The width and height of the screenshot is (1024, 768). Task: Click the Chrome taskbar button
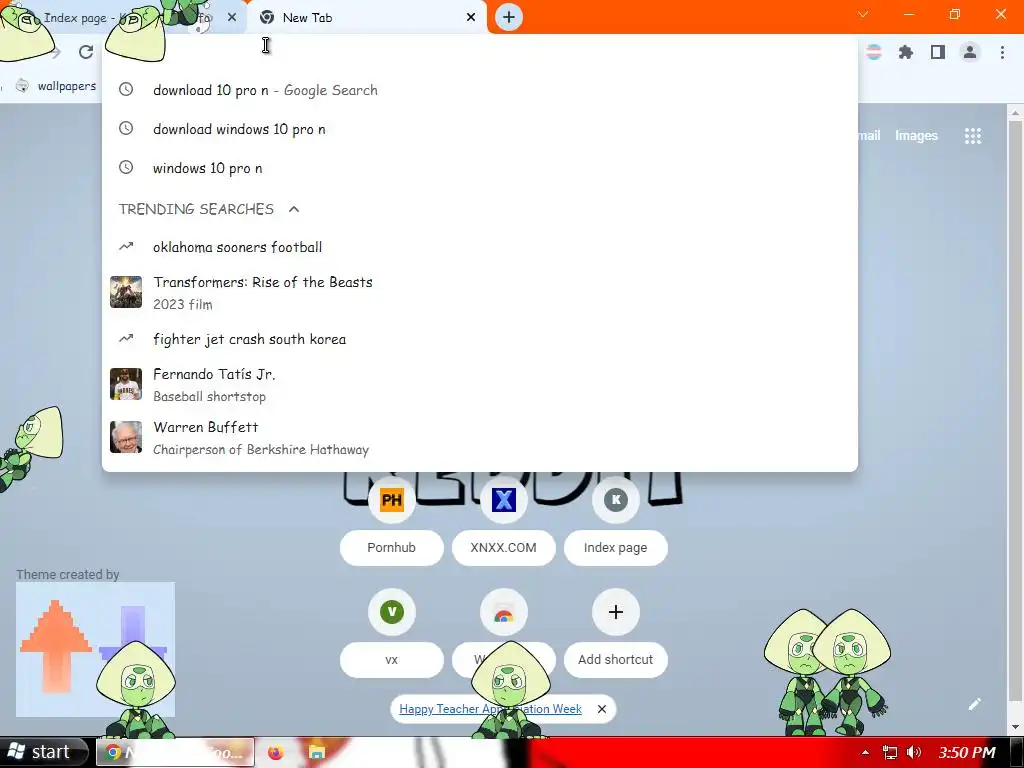(175, 752)
